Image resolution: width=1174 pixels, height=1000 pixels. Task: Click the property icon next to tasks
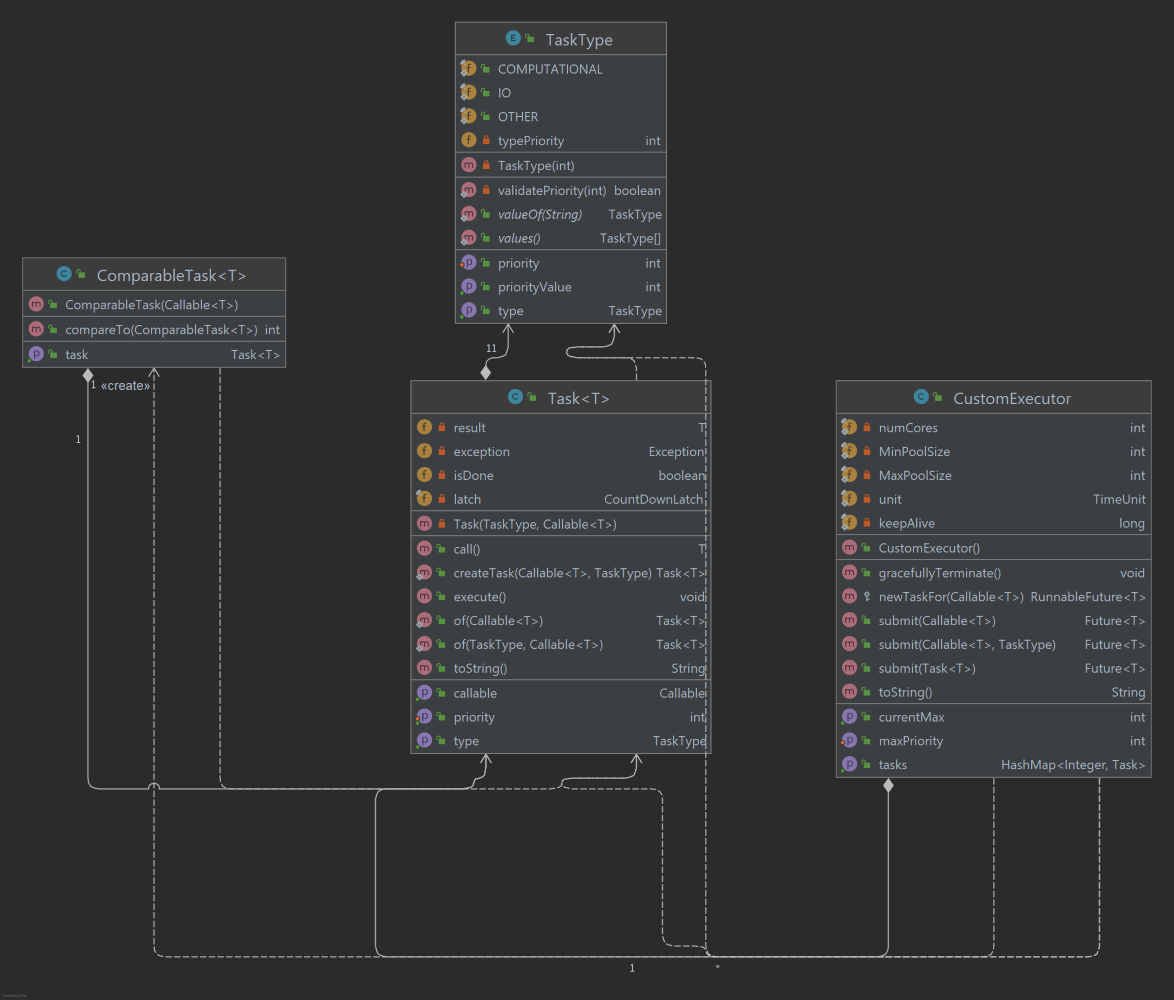coord(850,764)
